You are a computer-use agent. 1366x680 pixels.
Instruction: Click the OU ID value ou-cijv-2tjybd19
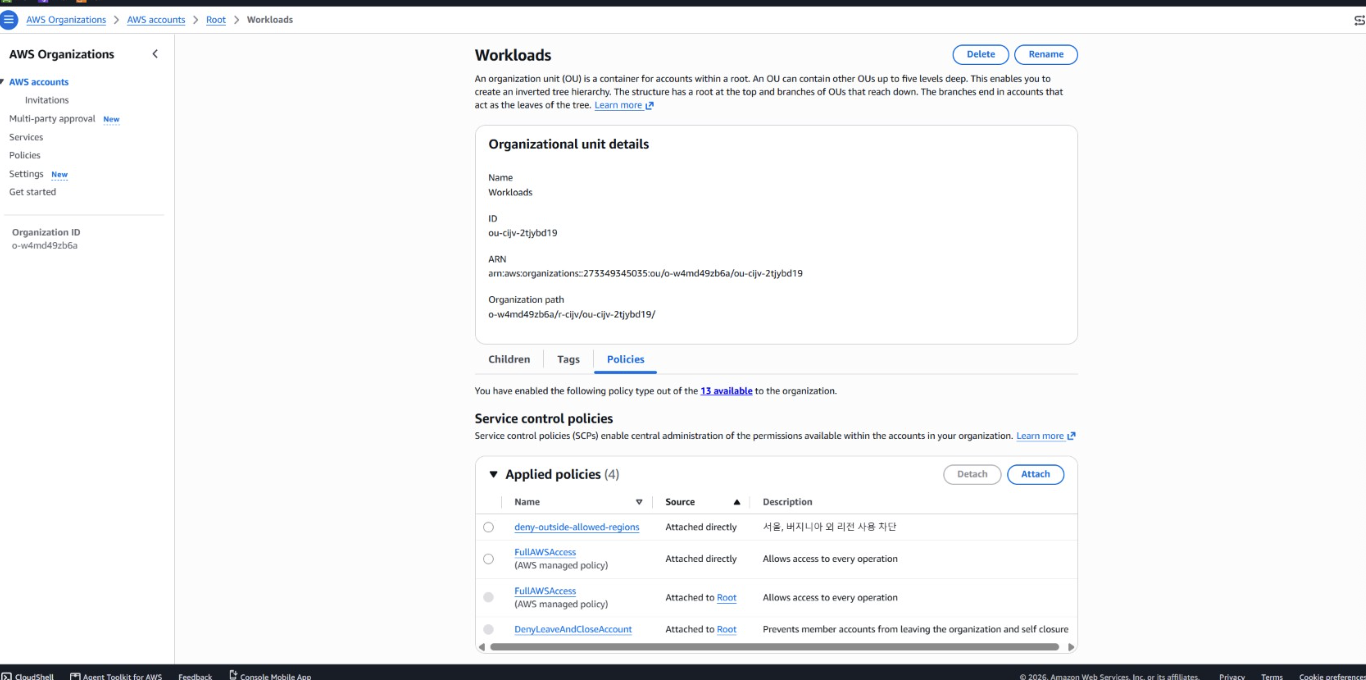pyautogui.click(x=523, y=233)
